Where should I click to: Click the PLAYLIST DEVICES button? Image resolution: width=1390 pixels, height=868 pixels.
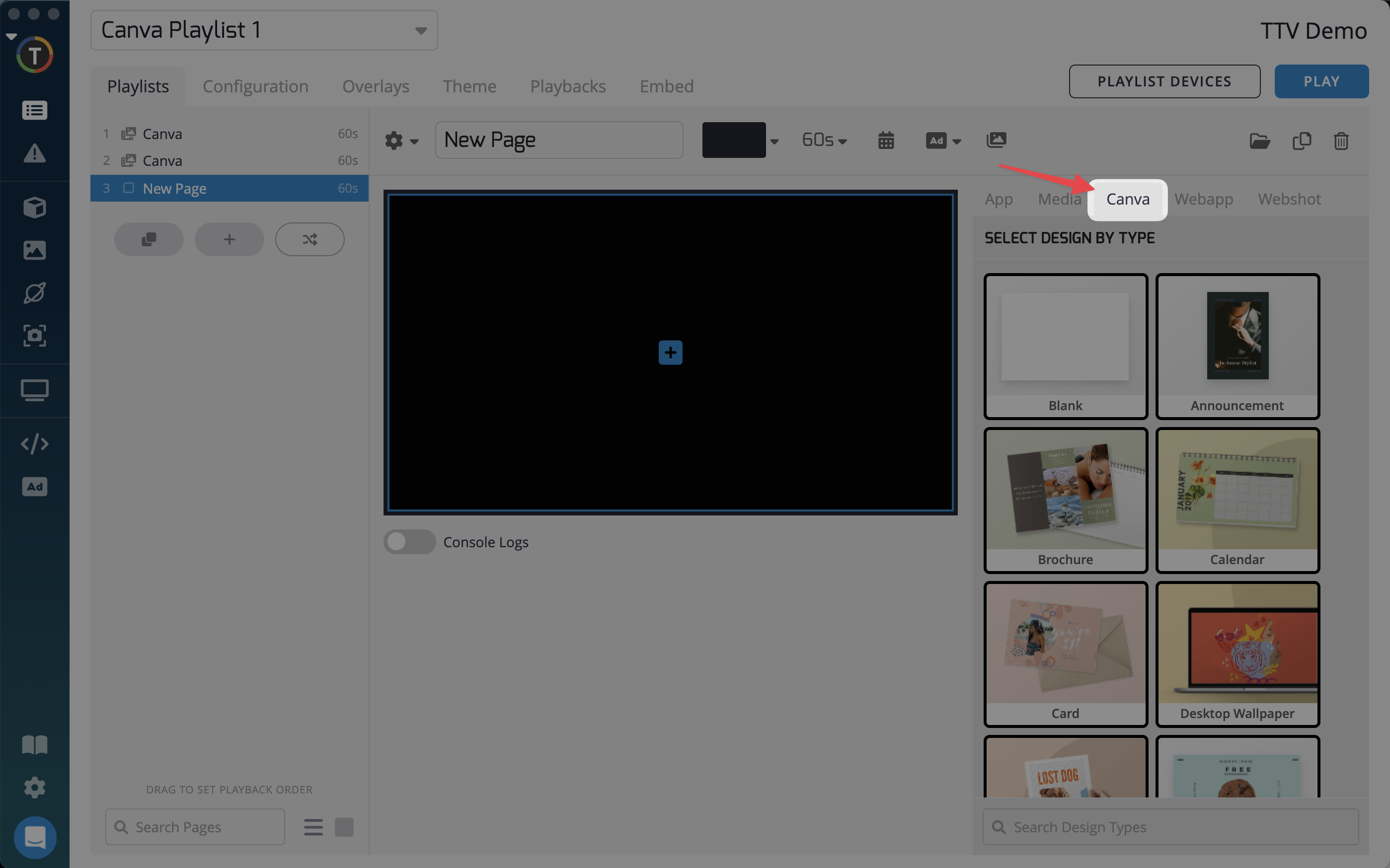click(1164, 81)
